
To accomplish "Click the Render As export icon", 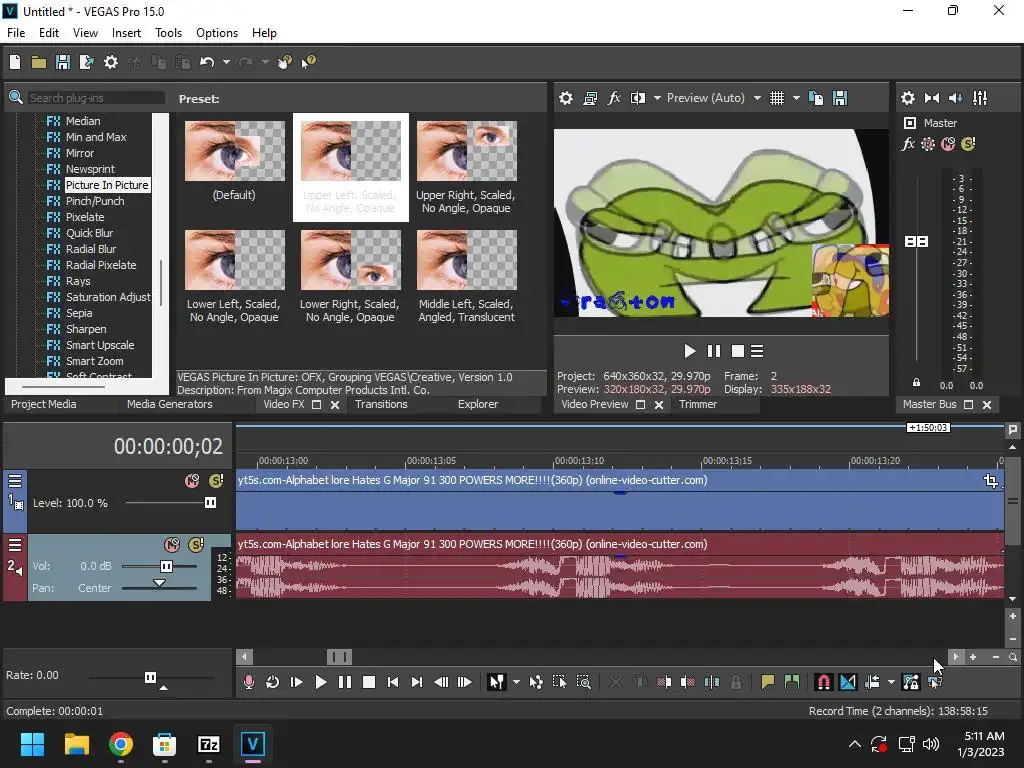I will click(86, 62).
